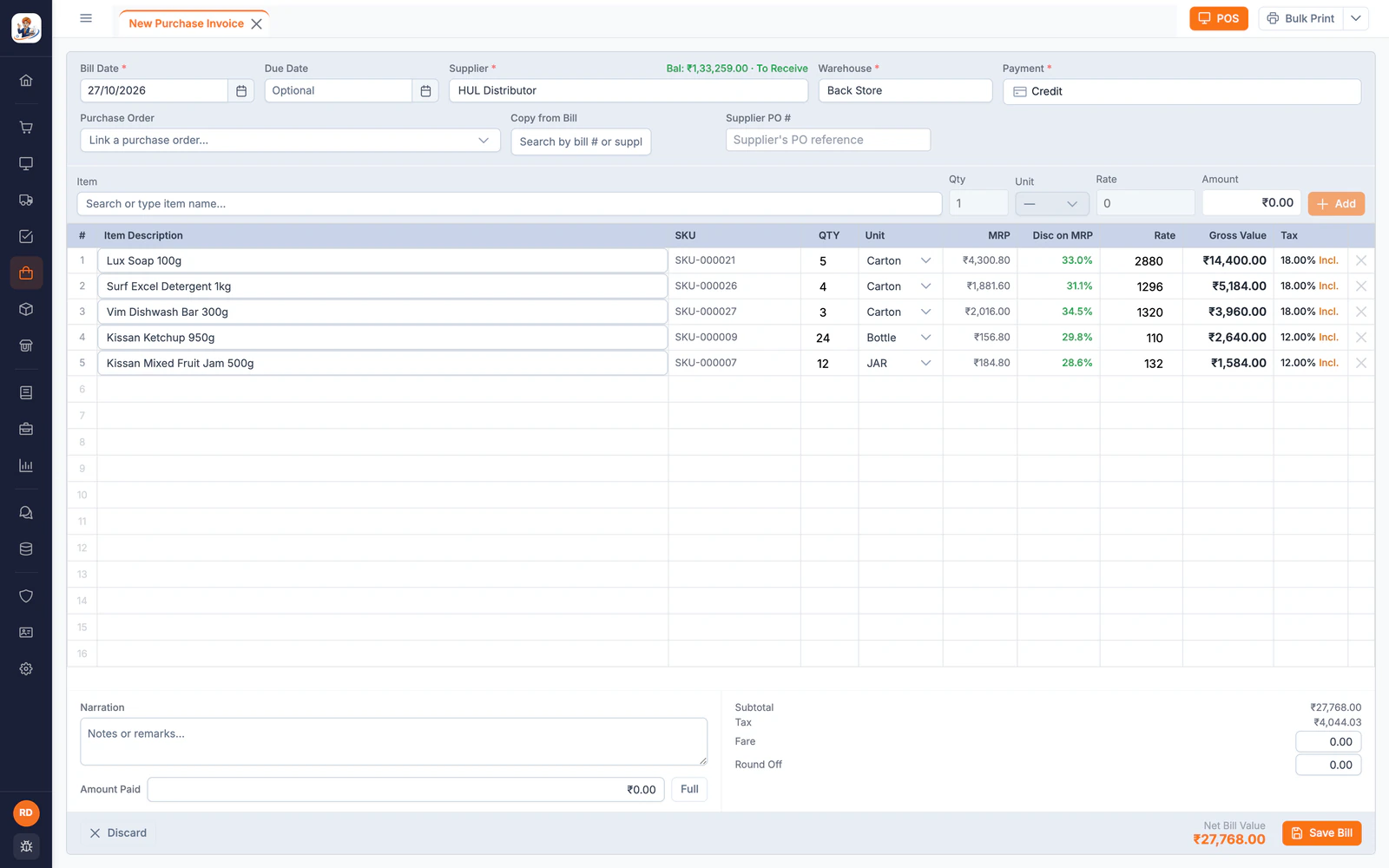Open the home icon in sidebar
This screenshot has width=1389, height=868.
[x=26, y=81]
